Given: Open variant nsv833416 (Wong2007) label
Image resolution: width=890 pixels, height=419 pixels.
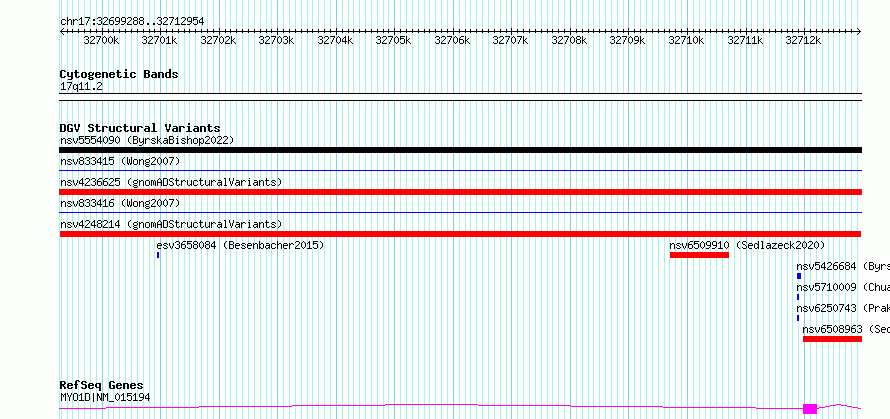Looking at the screenshot, I should point(120,203).
